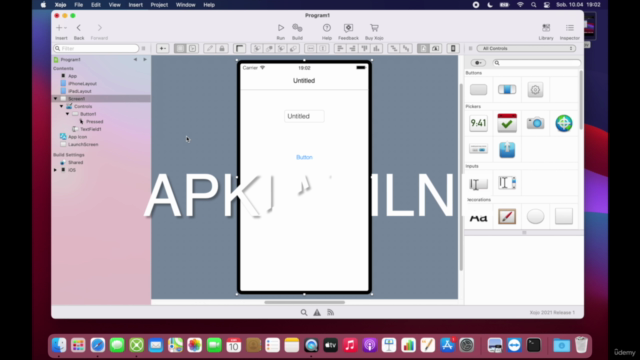Click the Buy Xojo cart icon
Viewport: 640px width, 360px height.
point(374,28)
